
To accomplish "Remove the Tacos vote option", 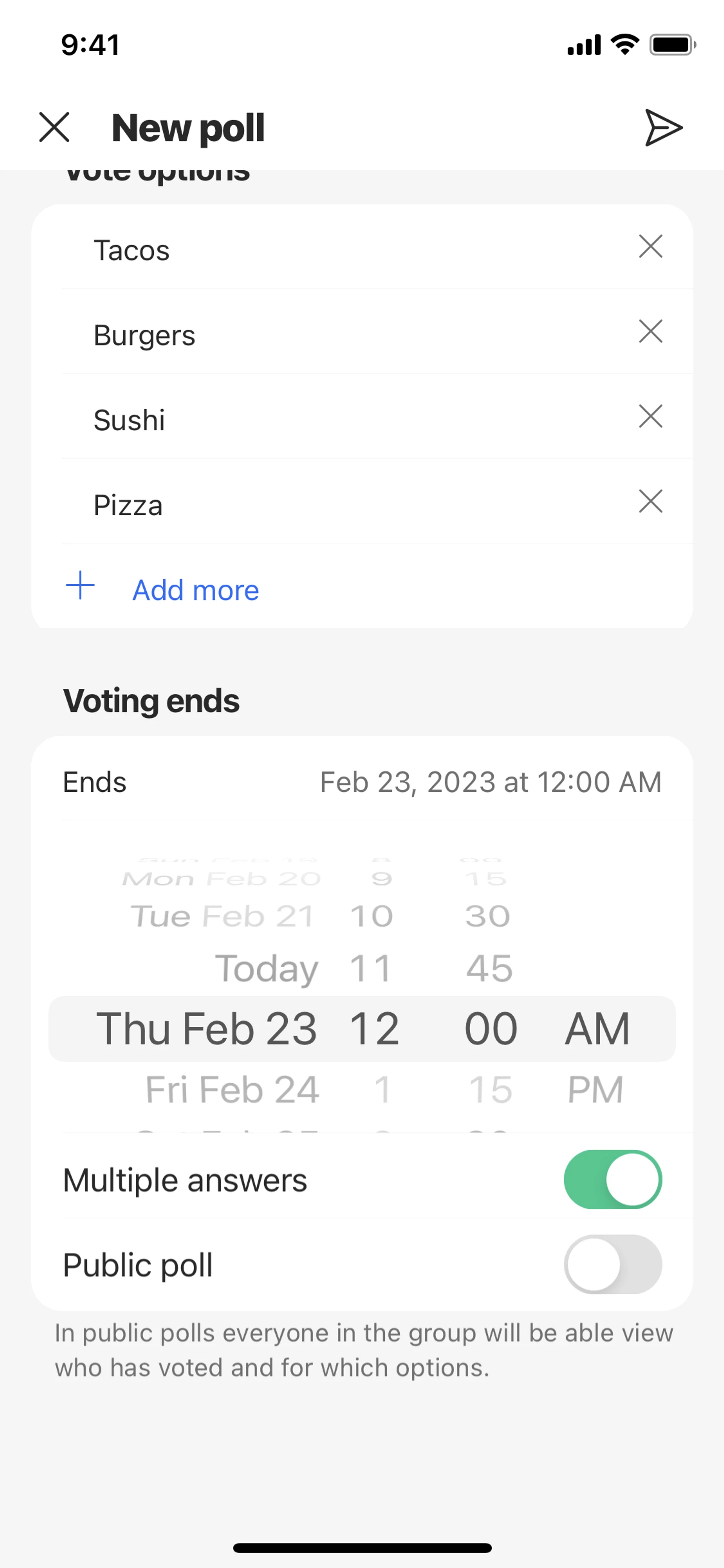I will click(x=650, y=247).
